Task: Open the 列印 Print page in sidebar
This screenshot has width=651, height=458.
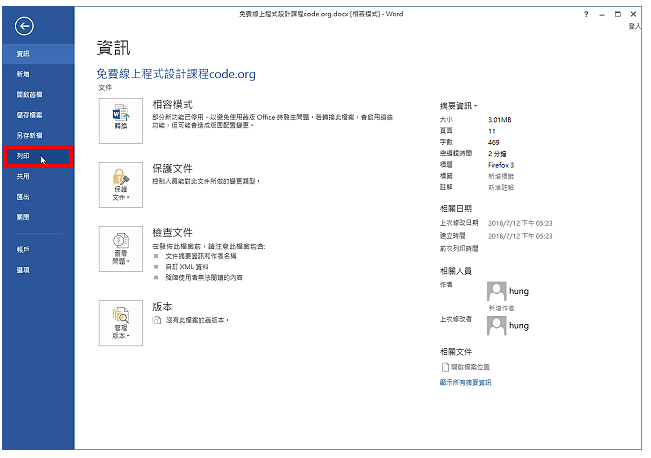Action: [x=38, y=156]
